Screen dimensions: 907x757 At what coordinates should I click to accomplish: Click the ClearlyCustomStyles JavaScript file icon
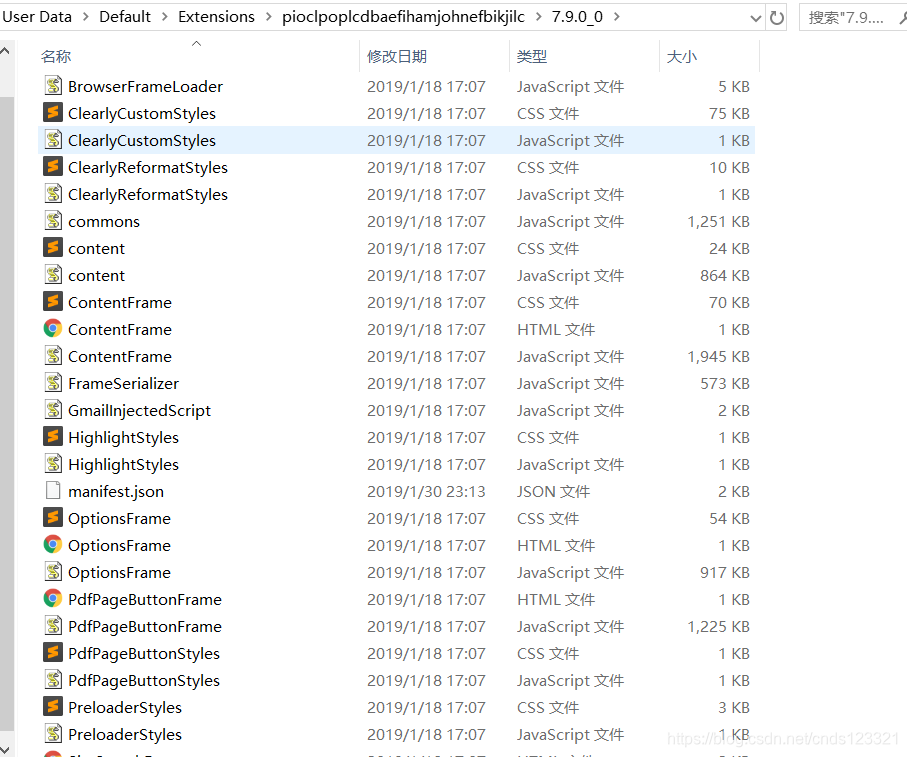pos(53,140)
